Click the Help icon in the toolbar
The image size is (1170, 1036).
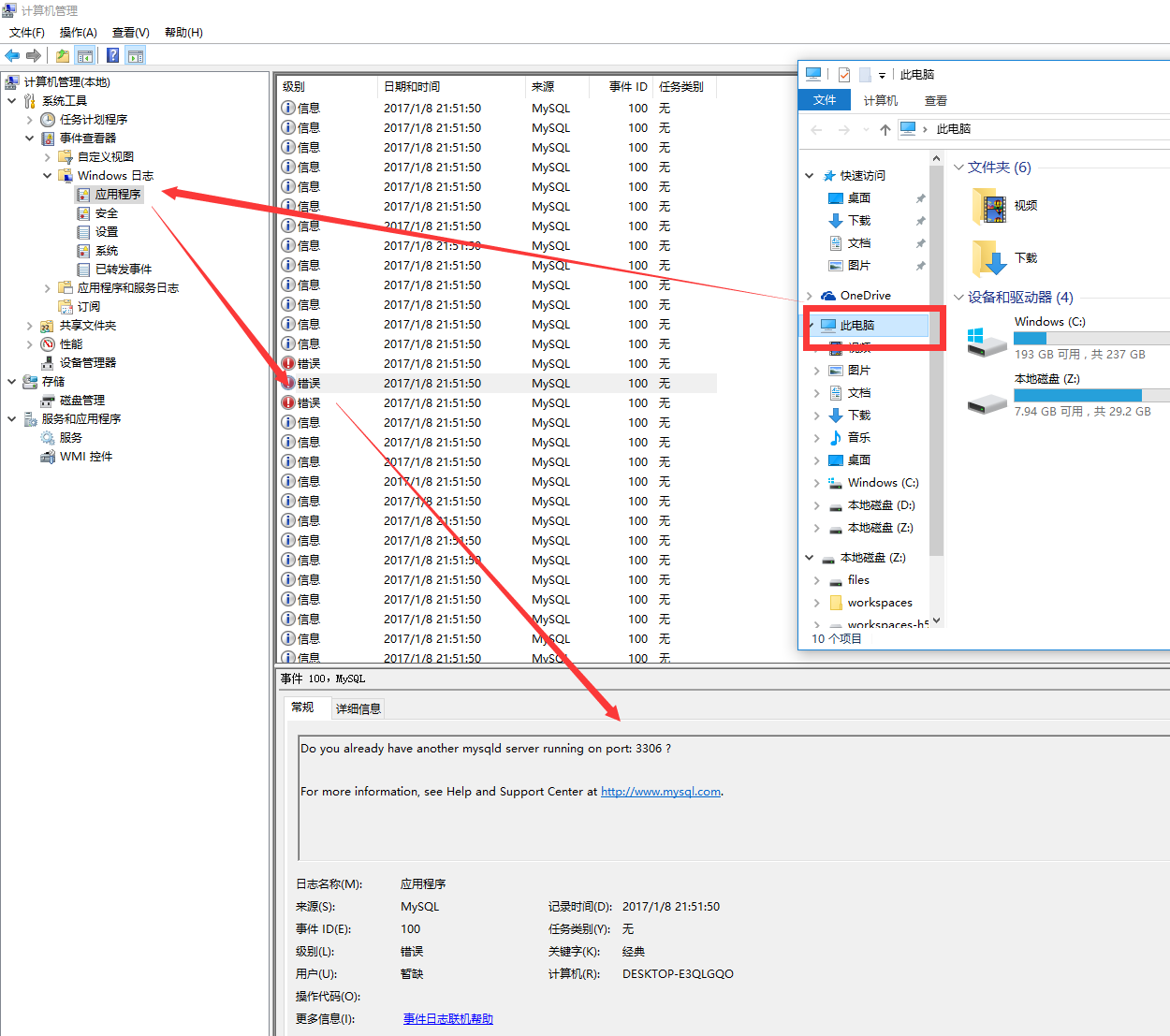(x=111, y=55)
